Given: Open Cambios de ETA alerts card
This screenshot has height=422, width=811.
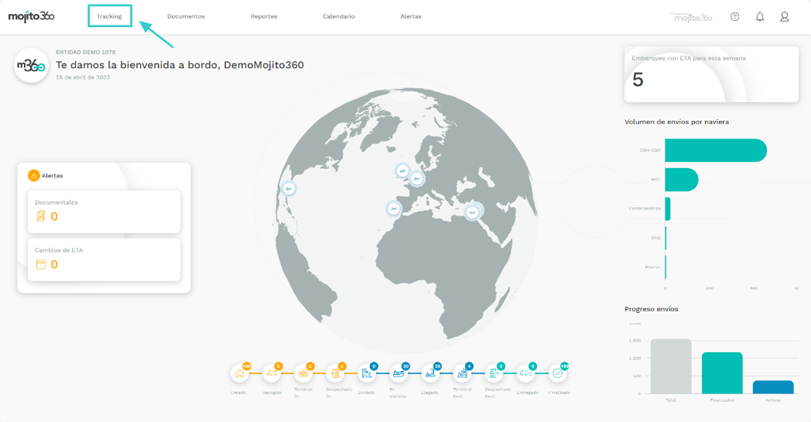Looking at the screenshot, I should point(104,259).
